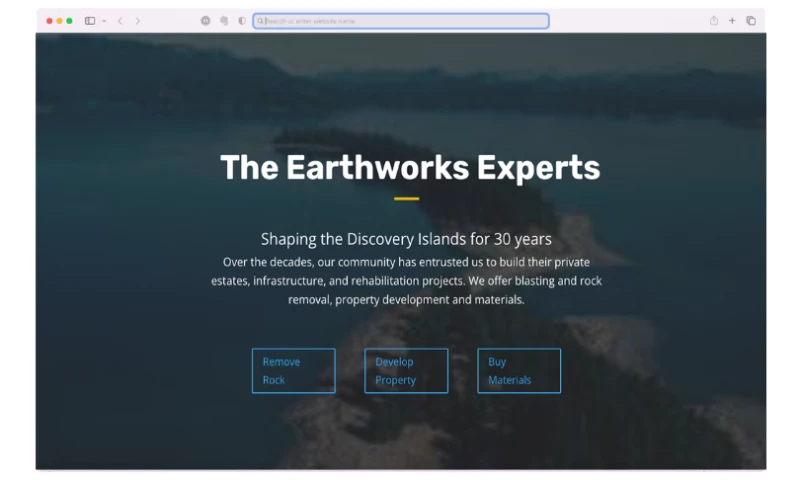Open the Develop Property button
800x480 pixels.
(x=406, y=371)
